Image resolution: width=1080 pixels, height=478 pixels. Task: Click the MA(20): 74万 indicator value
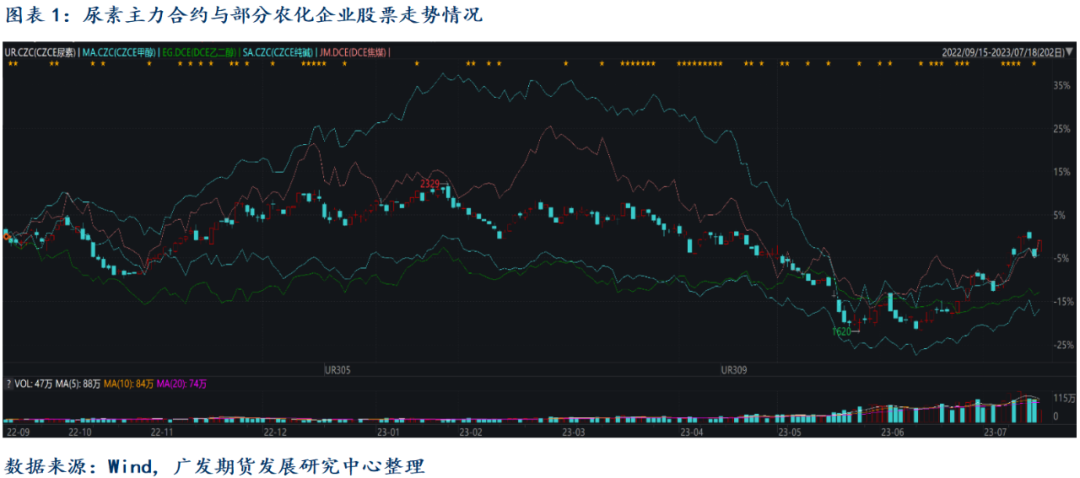click(x=182, y=384)
